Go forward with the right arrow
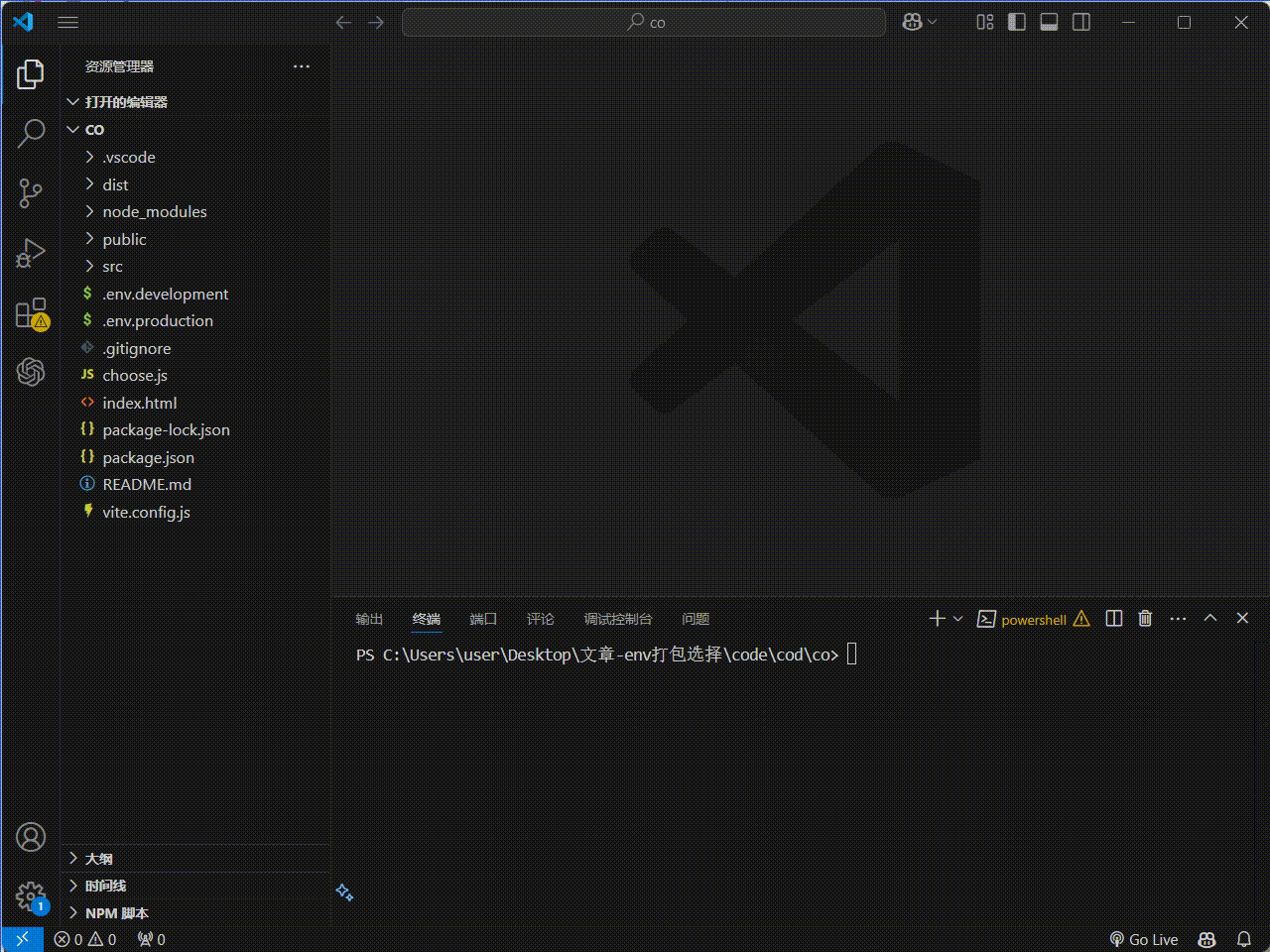Screen dimensions: 1270x952 (x=376, y=22)
